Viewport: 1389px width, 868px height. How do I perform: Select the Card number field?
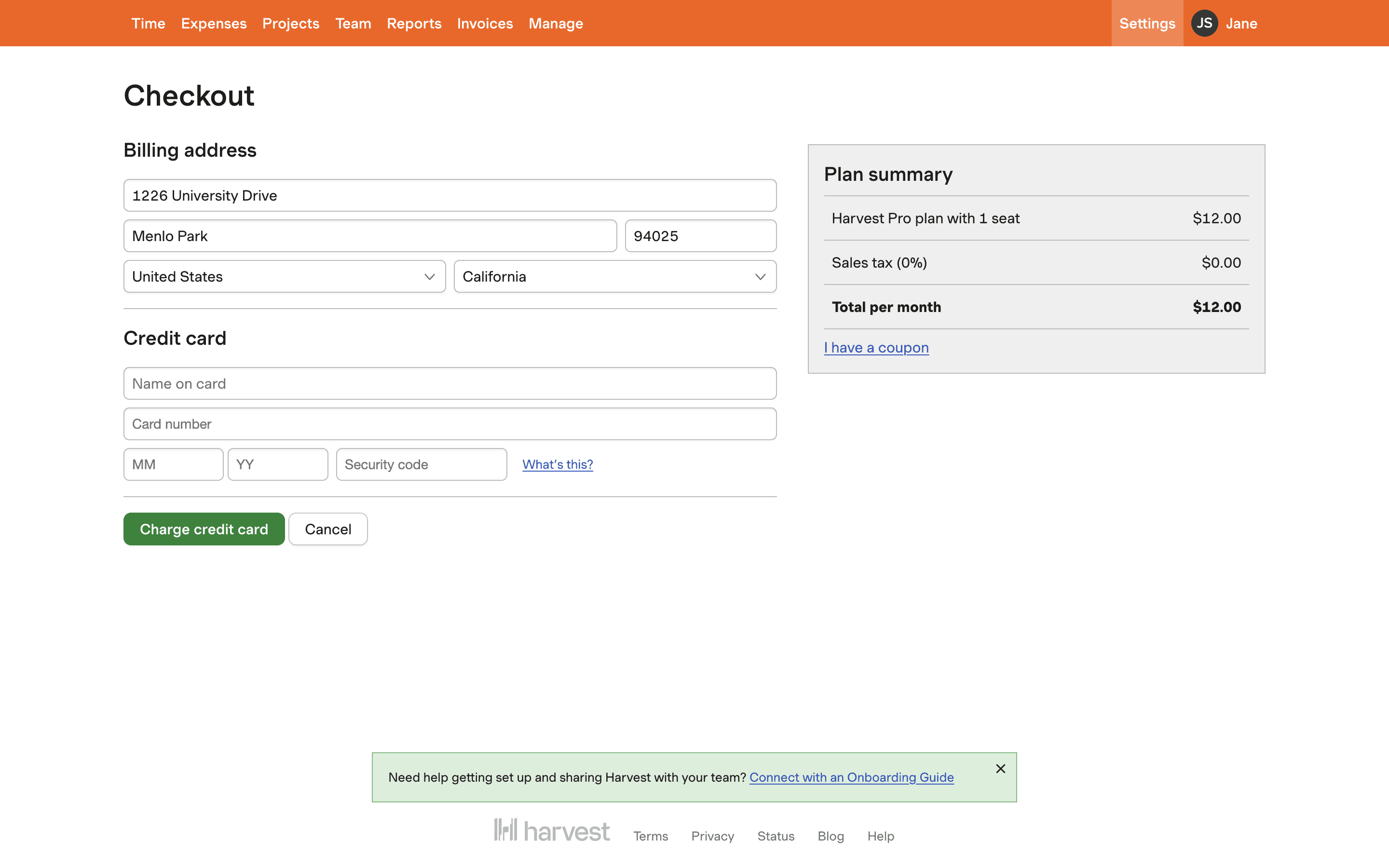click(450, 424)
